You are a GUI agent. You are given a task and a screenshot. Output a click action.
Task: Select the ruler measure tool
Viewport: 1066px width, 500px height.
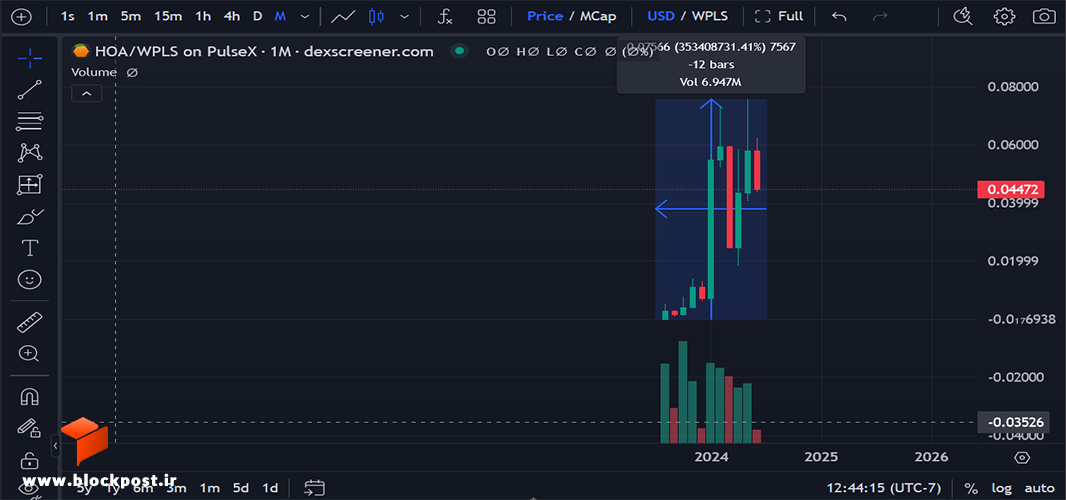point(29,322)
